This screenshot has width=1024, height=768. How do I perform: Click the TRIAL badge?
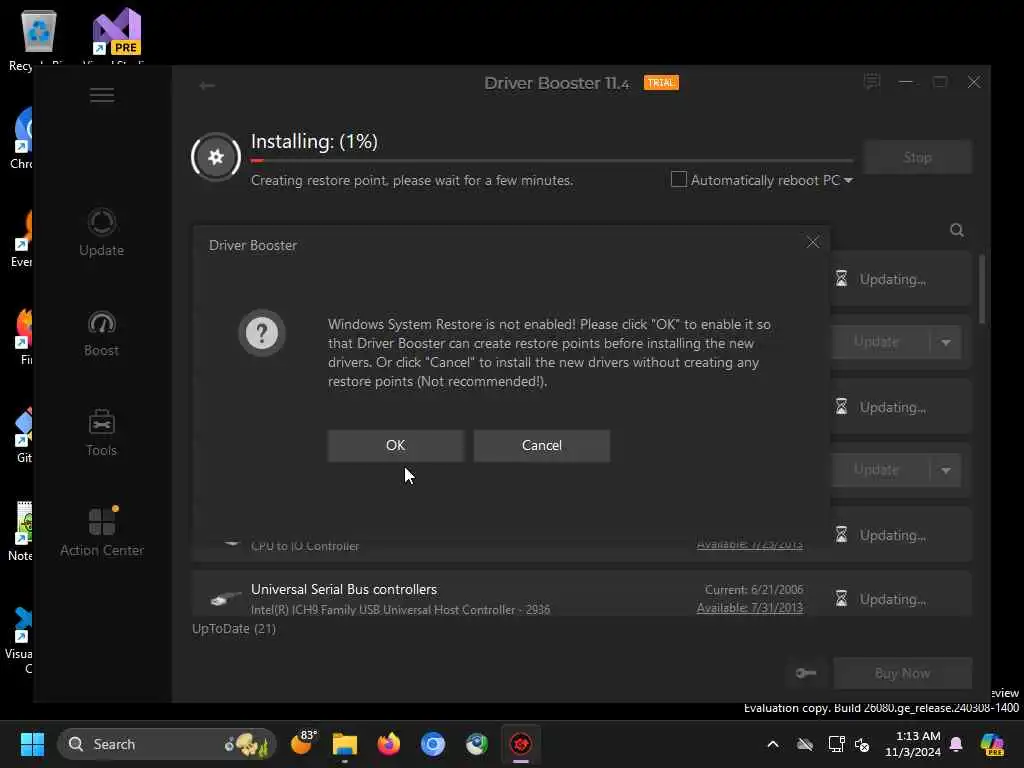point(661,83)
